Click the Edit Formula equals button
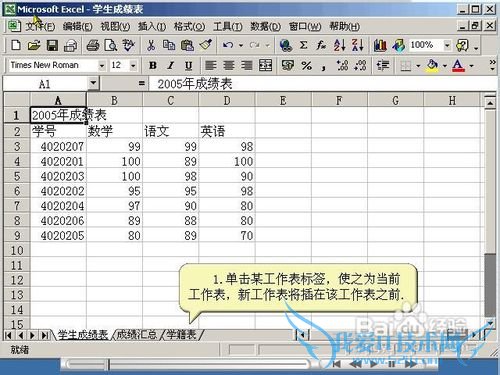Screen dimensions: 500x375 tap(142, 83)
